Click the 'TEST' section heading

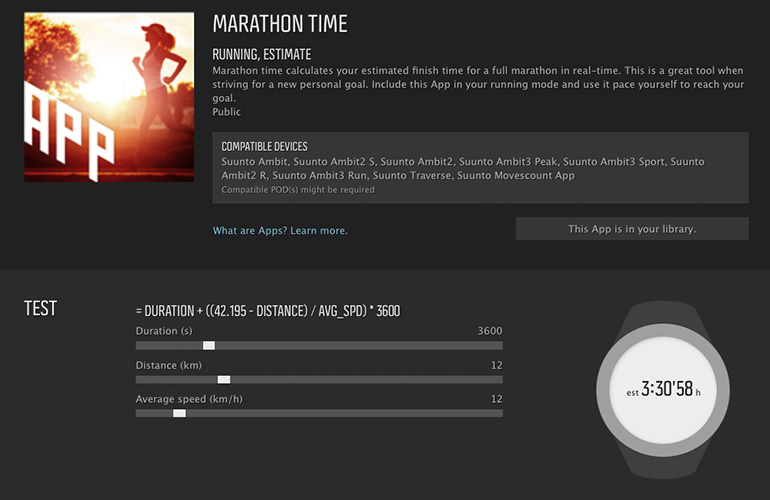coord(41,308)
